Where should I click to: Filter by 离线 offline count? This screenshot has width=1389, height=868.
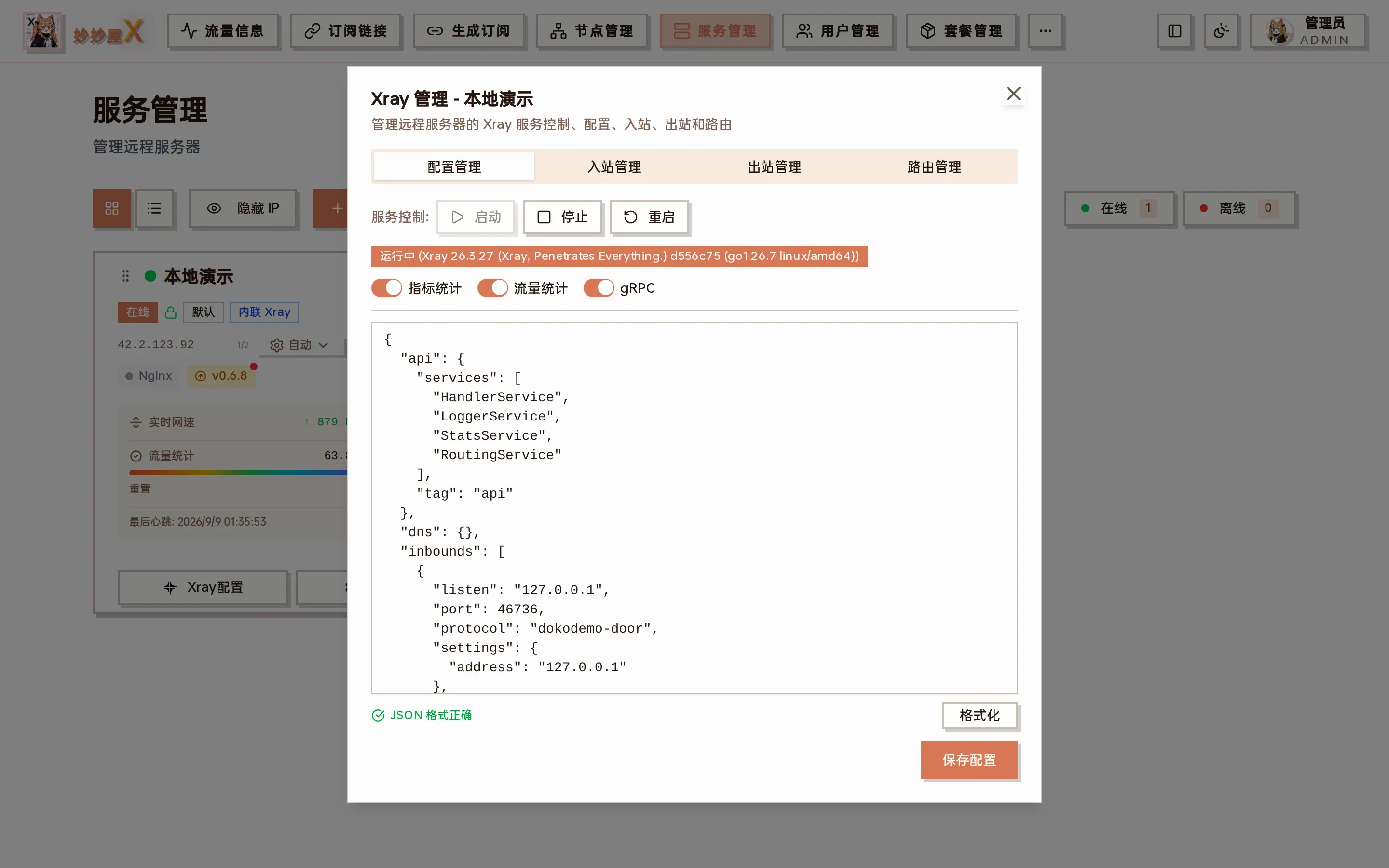1239,208
